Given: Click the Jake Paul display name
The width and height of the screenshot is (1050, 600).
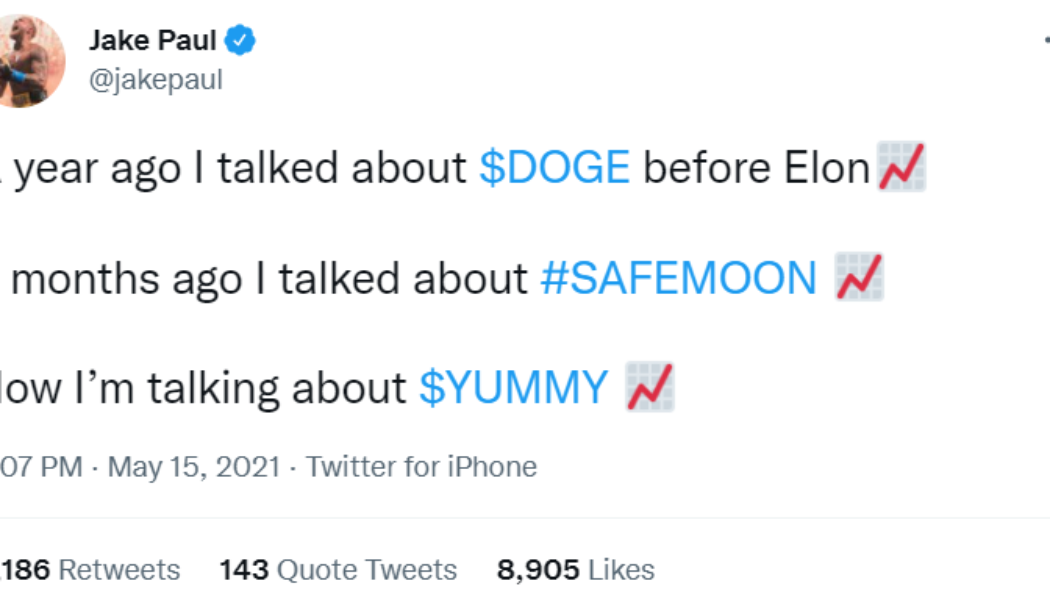Looking at the screenshot, I should click(153, 41).
